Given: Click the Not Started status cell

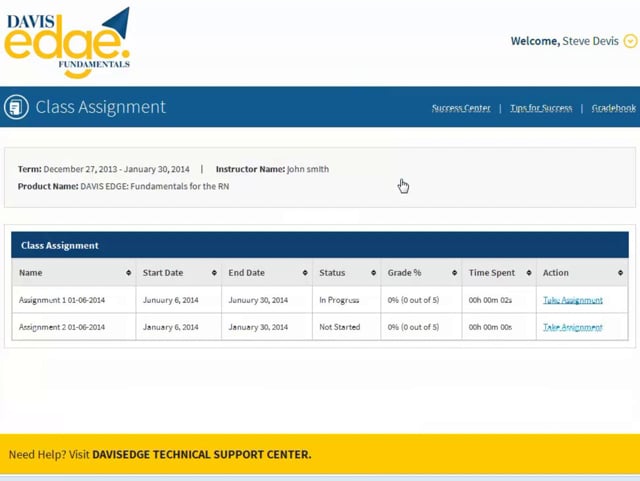Looking at the screenshot, I should [347, 327].
